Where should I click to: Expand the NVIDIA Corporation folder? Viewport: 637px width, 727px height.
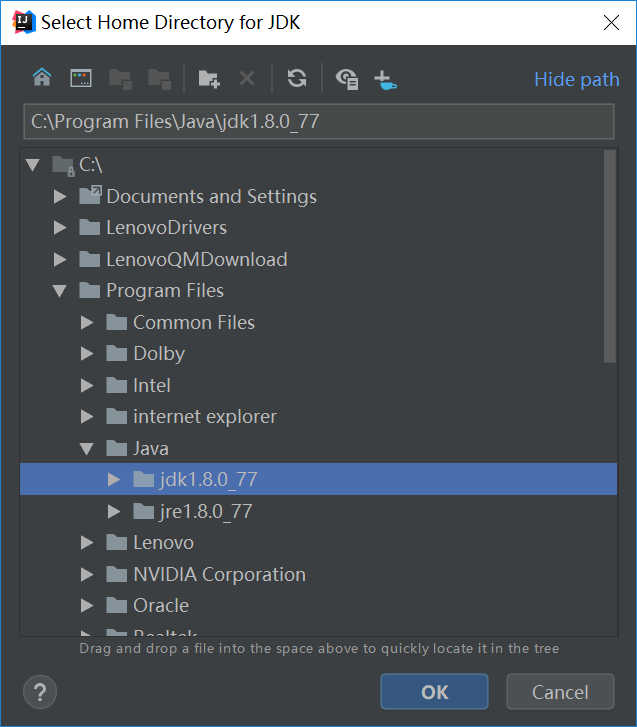(87, 574)
